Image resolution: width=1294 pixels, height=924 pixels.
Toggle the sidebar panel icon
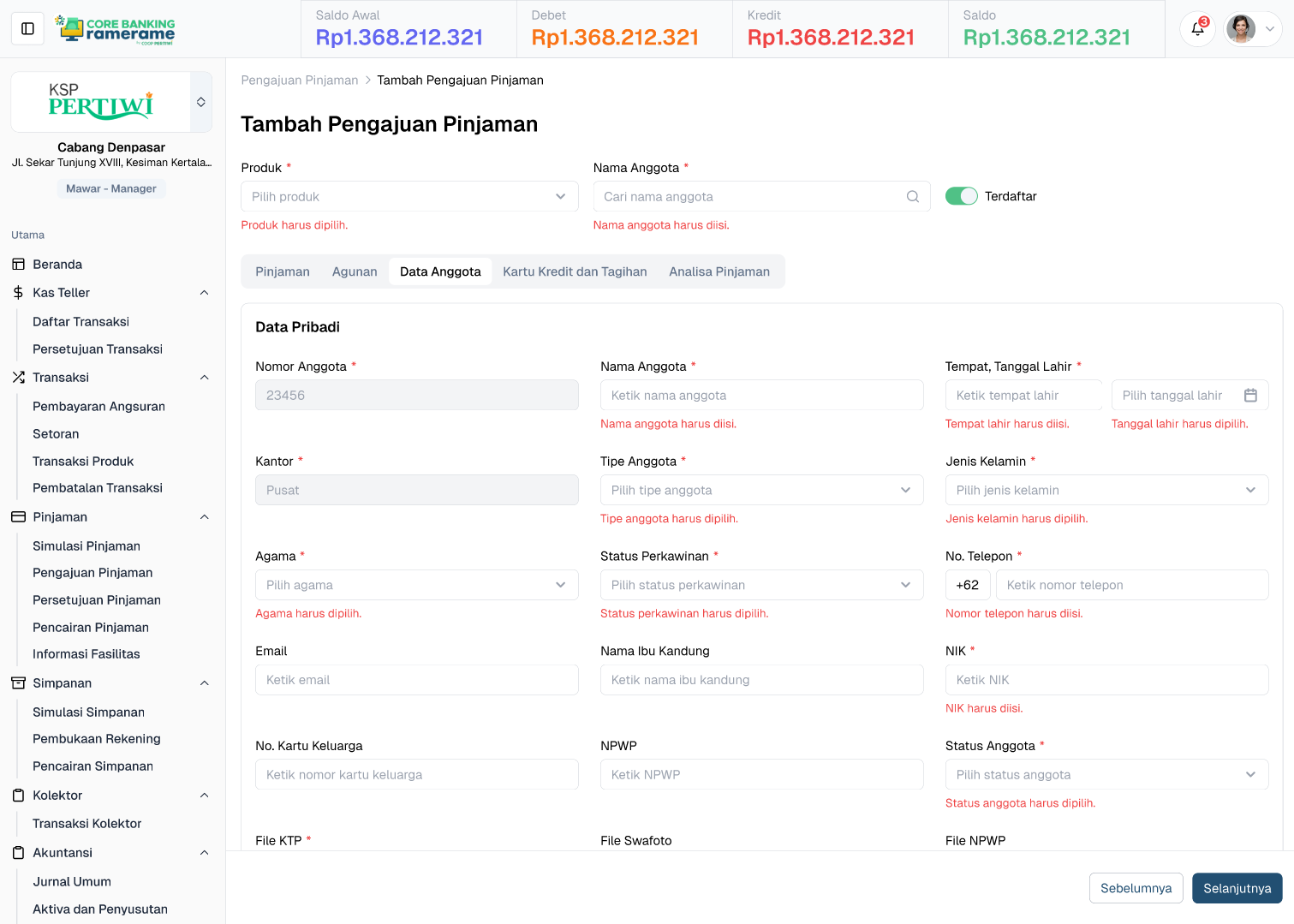click(27, 29)
